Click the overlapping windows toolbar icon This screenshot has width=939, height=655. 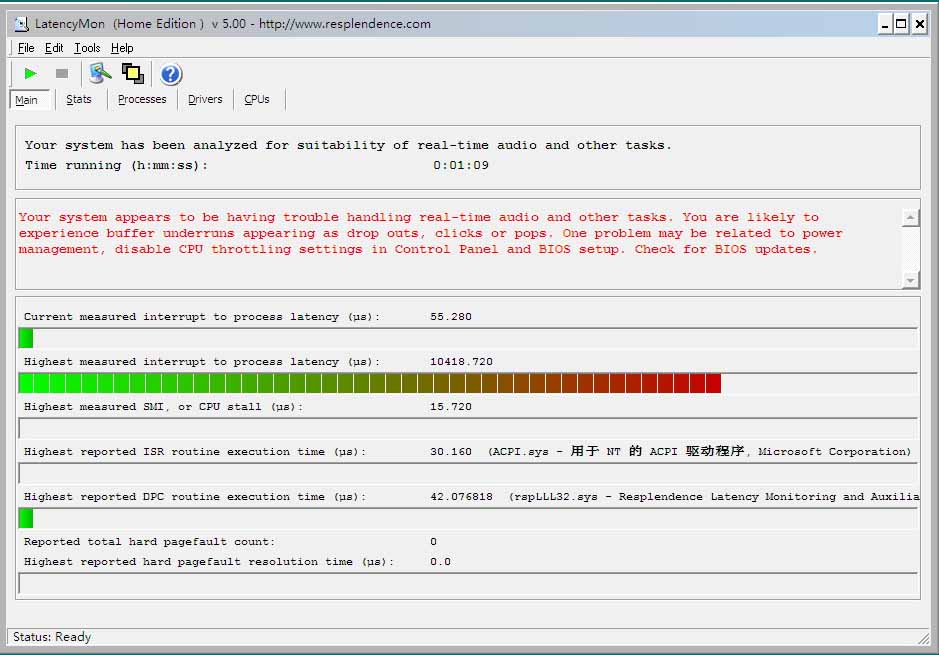[132, 74]
